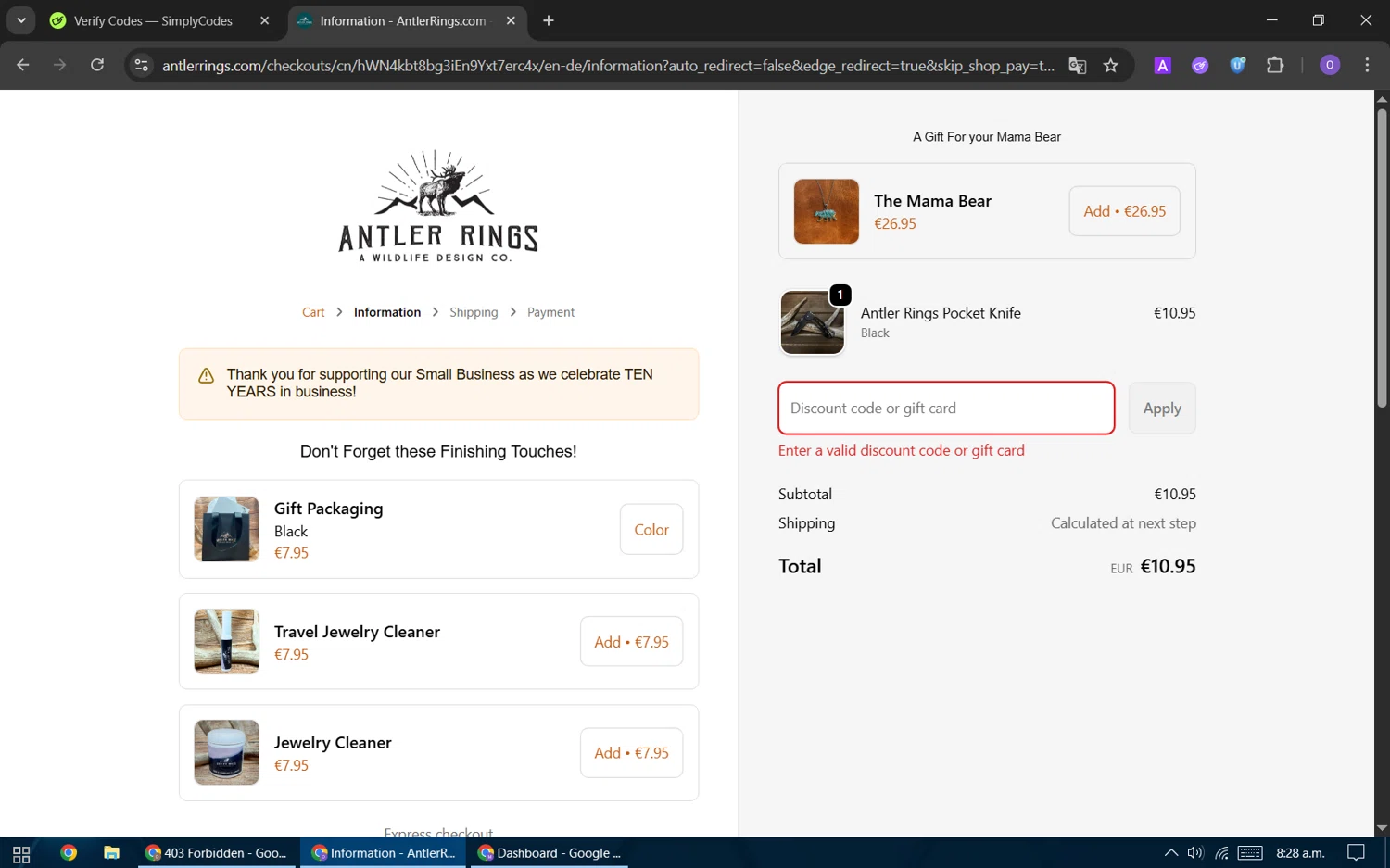Open the network Wi-Fi settings icon
1390x868 pixels.
pyautogui.click(x=1222, y=853)
